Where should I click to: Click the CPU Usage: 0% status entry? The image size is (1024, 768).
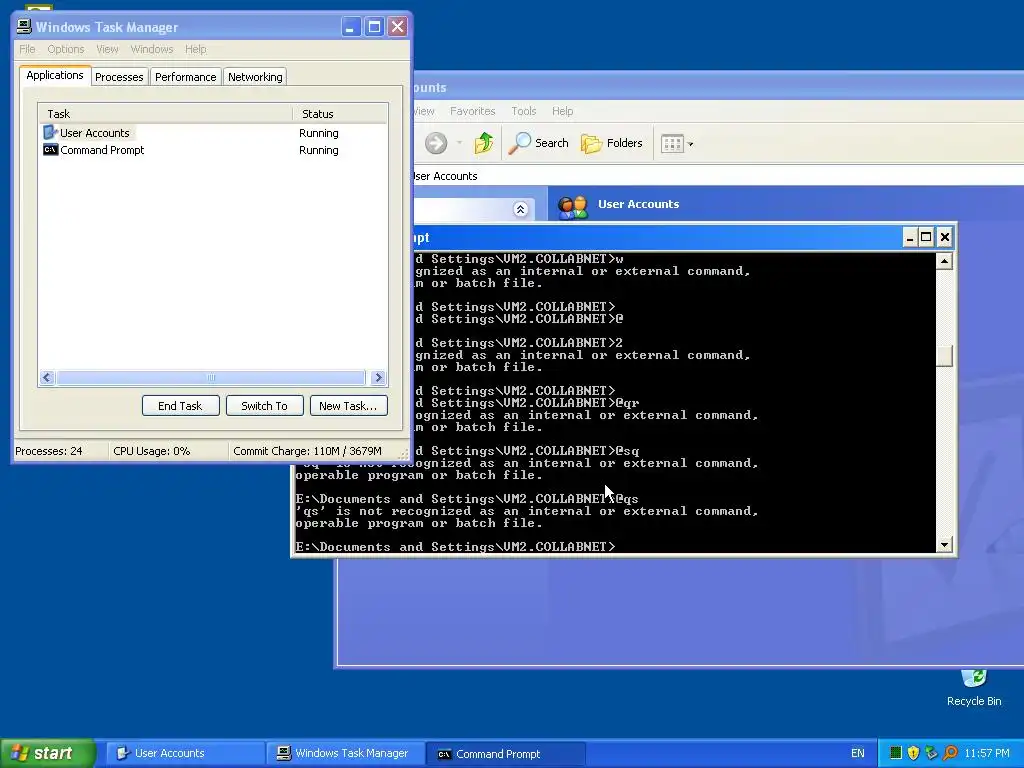click(152, 451)
